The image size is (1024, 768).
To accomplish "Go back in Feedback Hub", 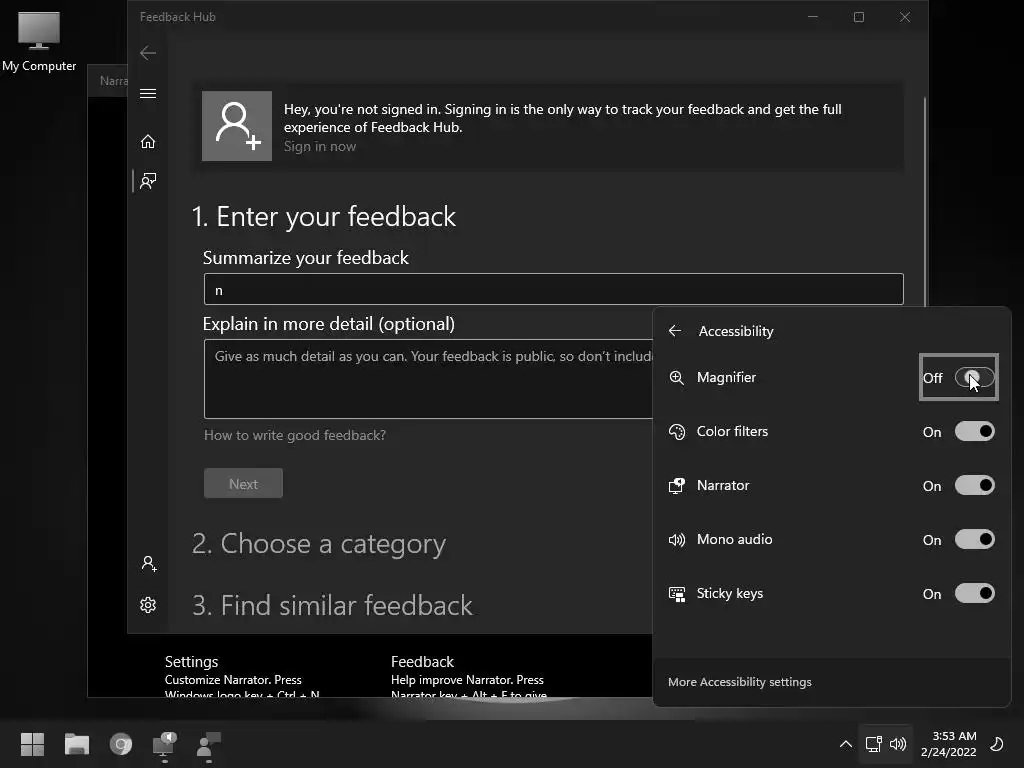I will point(148,53).
